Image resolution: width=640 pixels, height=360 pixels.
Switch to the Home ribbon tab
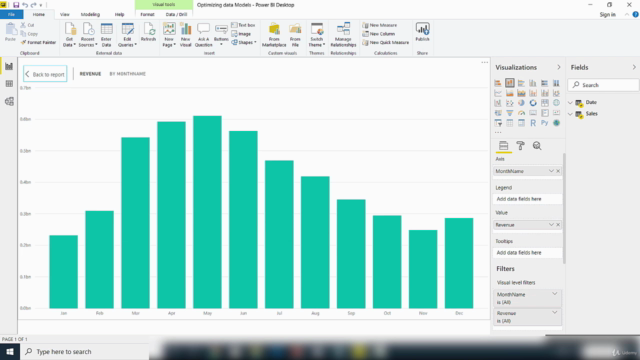point(39,14)
